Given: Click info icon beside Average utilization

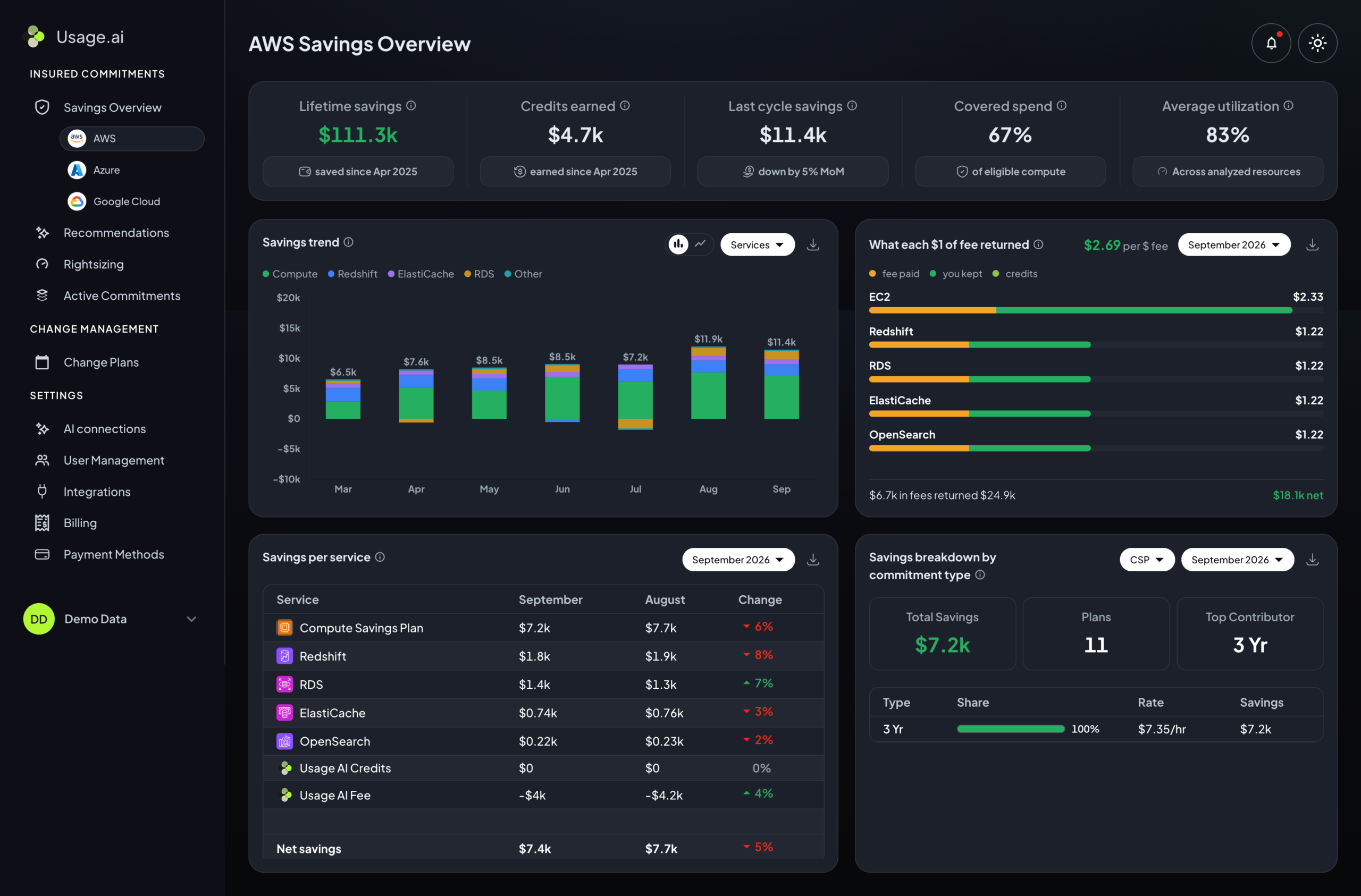Looking at the screenshot, I should coord(1288,106).
